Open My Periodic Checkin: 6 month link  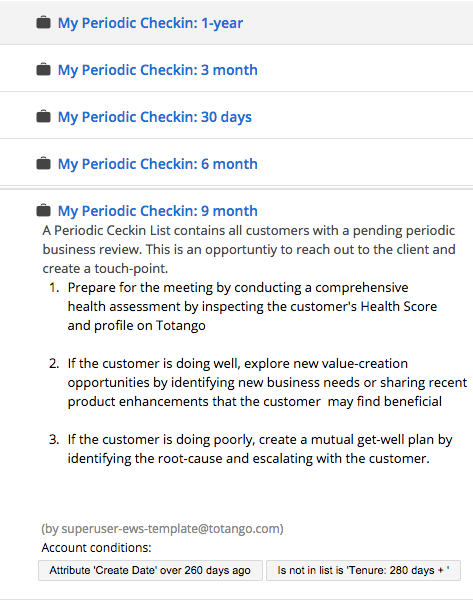click(157, 164)
